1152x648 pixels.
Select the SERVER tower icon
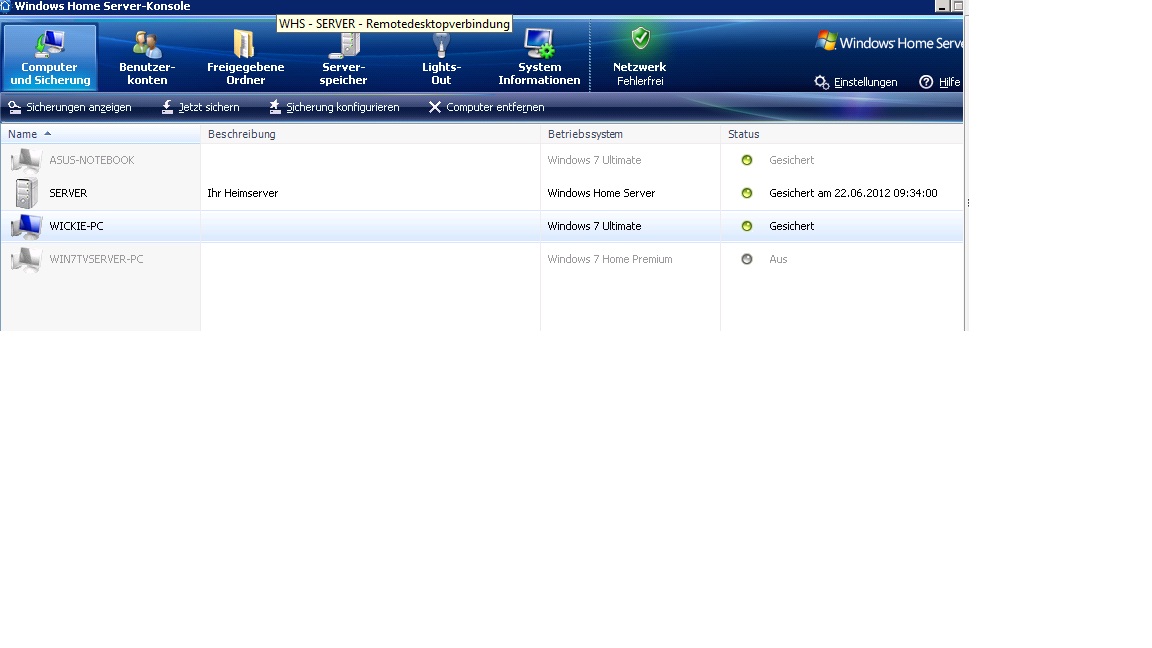click(26, 193)
